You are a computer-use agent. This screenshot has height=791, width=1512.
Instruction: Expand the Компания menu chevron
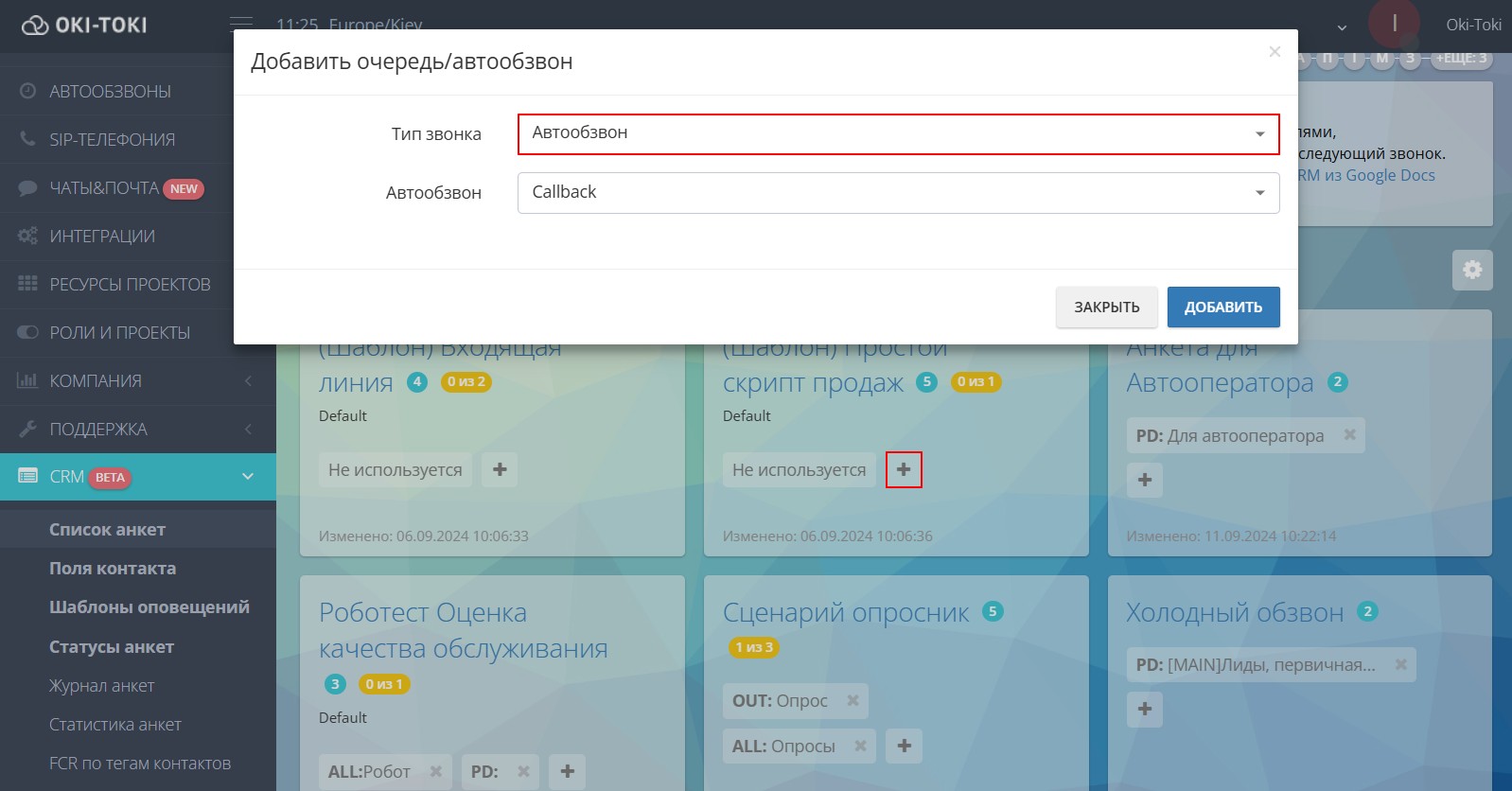click(x=248, y=380)
